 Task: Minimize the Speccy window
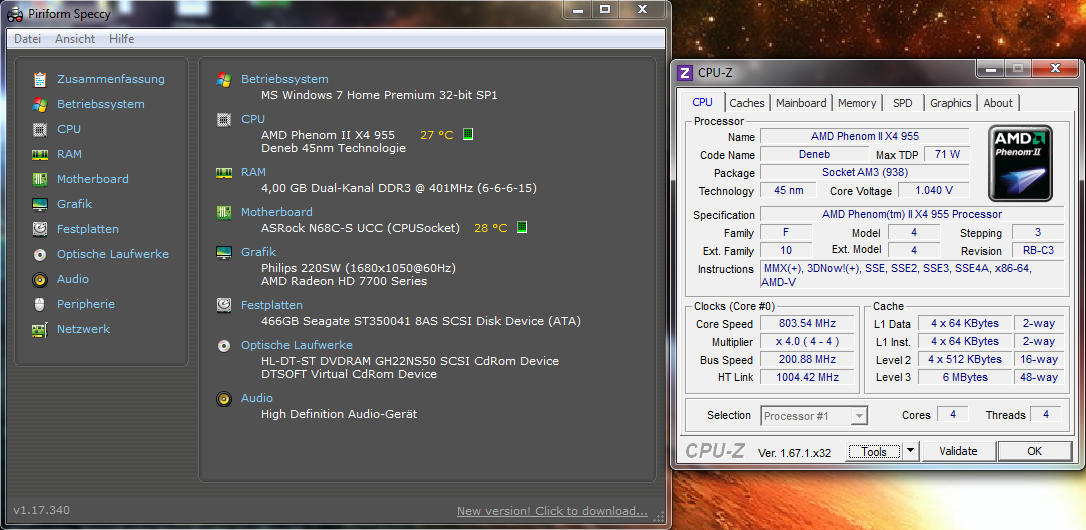click(x=578, y=9)
